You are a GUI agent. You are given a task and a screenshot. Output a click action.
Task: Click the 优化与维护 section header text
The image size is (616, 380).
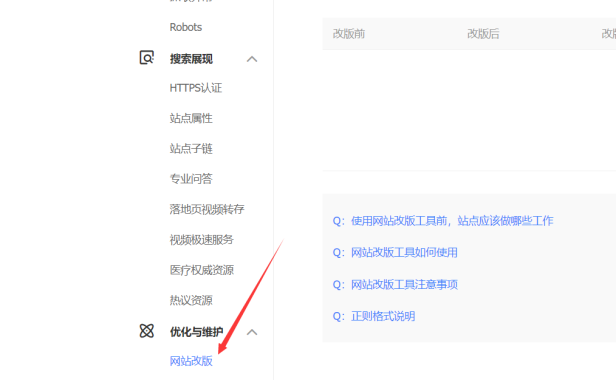pyautogui.click(x=196, y=332)
